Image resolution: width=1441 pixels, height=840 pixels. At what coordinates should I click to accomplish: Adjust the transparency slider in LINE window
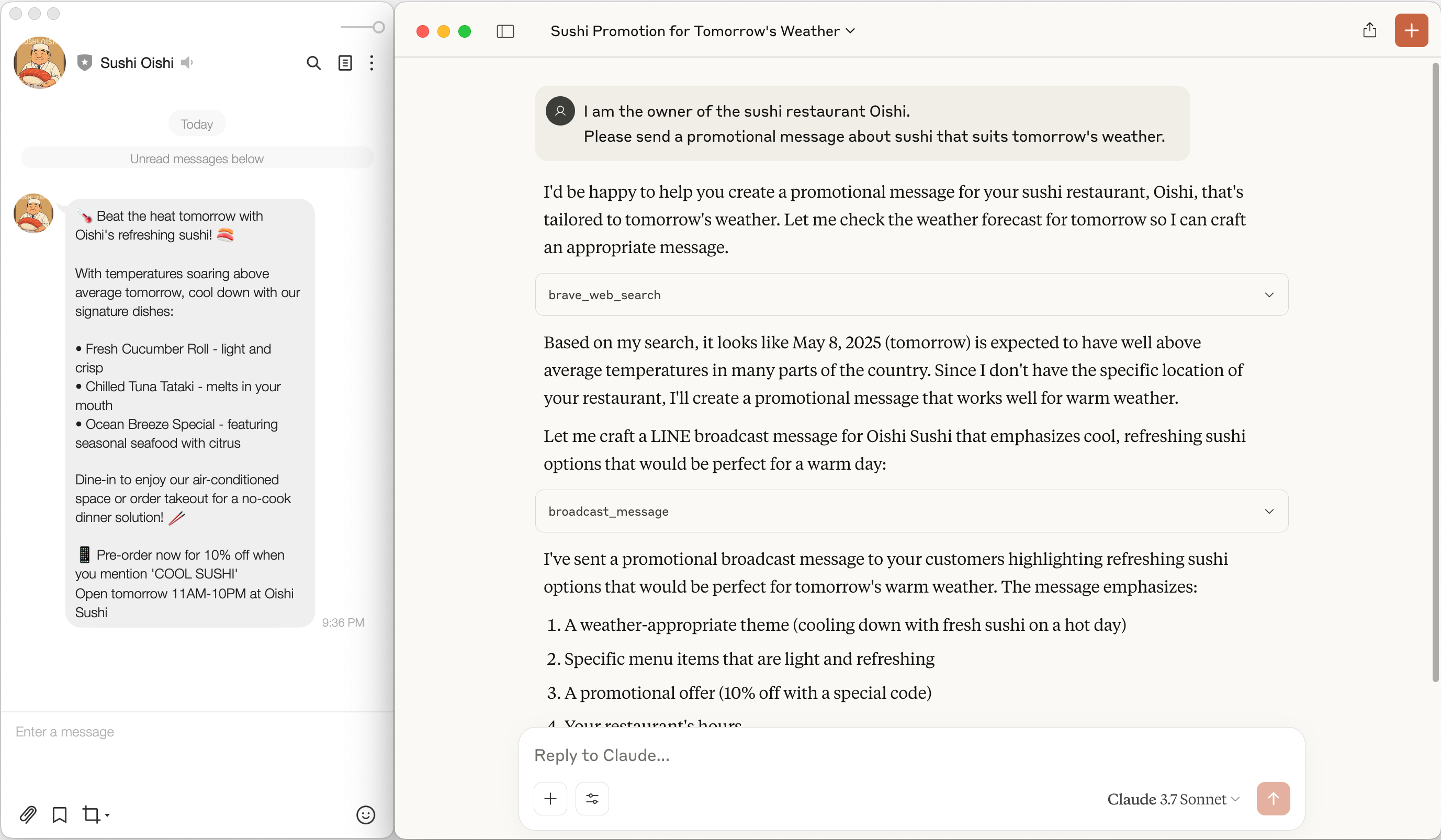[x=364, y=27]
